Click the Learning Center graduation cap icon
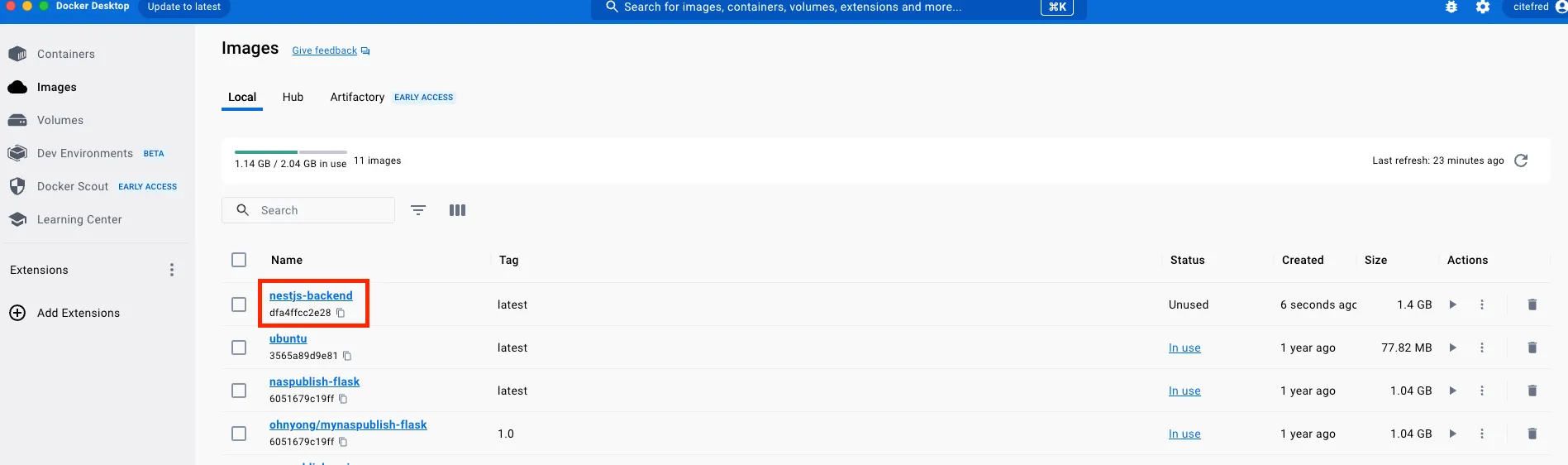 tap(17, 219)
